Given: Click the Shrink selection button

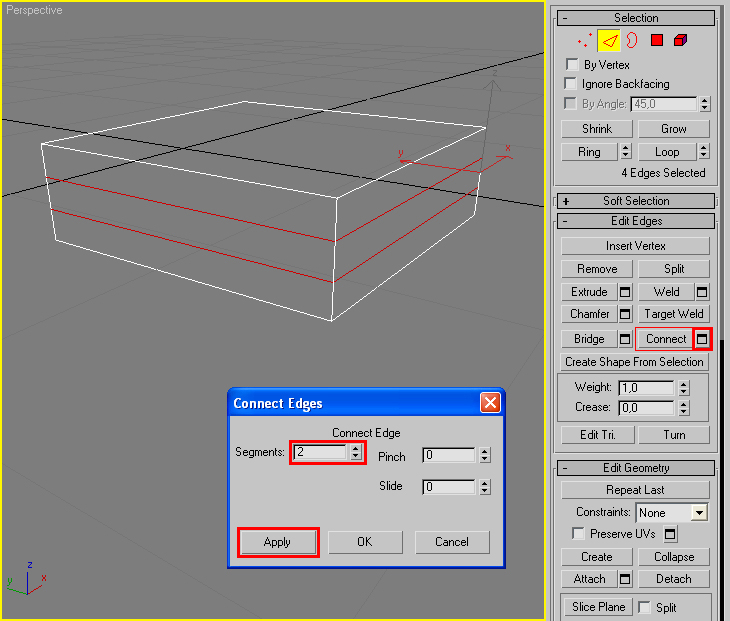Looking at the screenshot, I should click(x=597, y=129).
